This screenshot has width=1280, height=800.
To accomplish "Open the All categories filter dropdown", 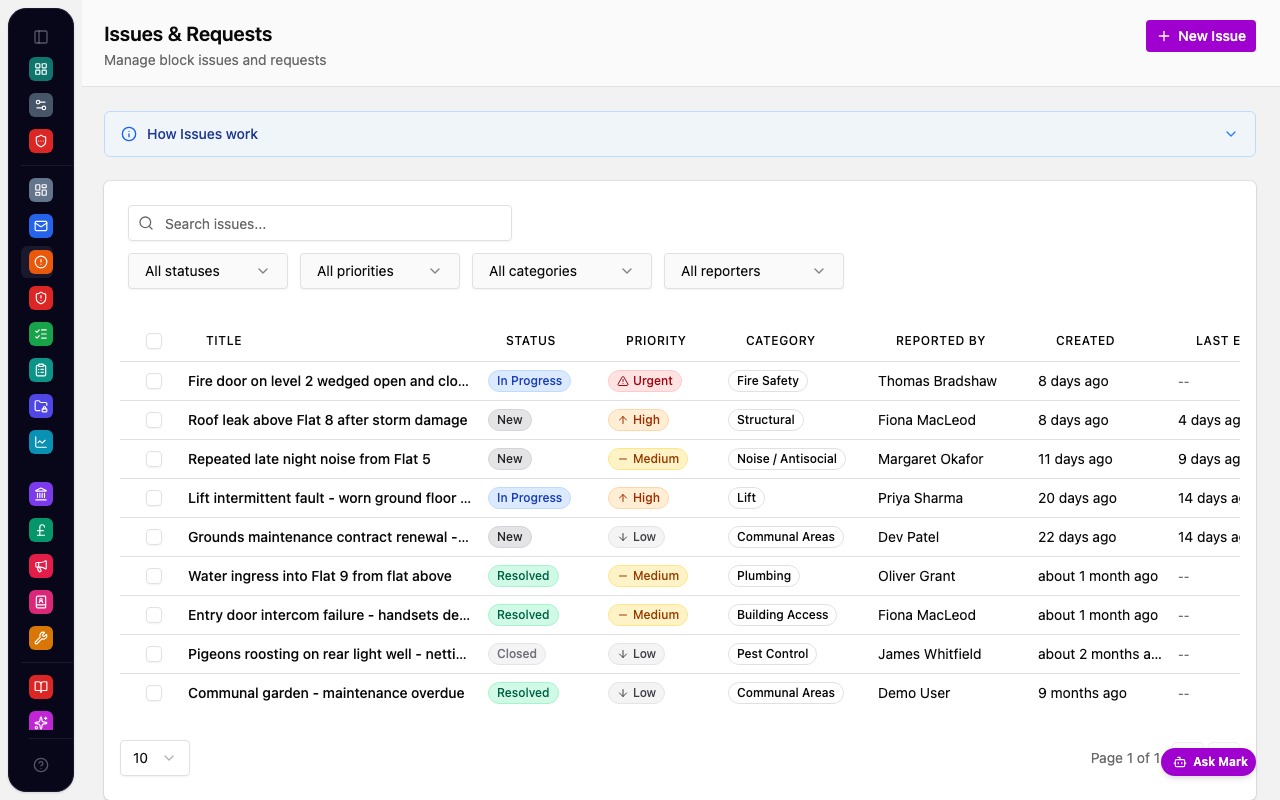I will [x=562, y=271].
